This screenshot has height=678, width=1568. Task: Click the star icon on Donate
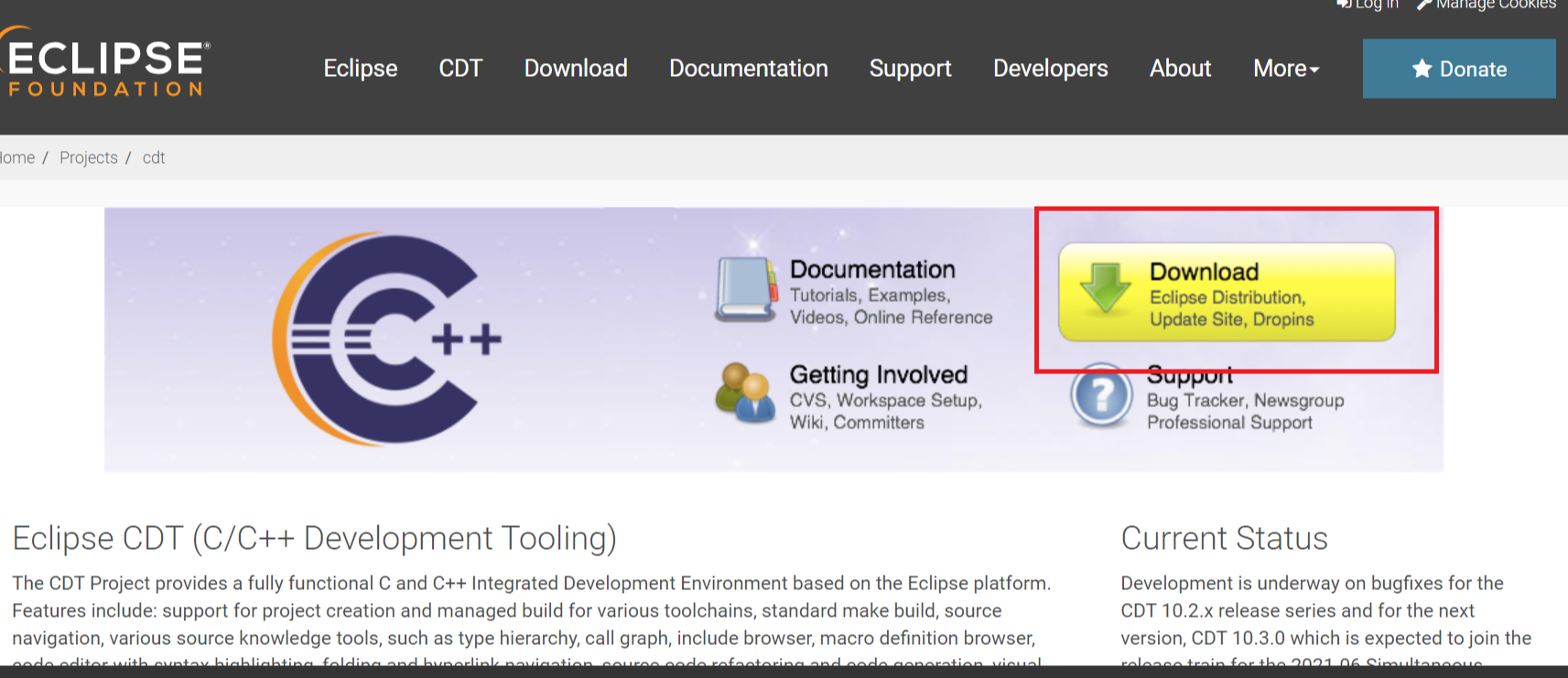[1422, 69]
